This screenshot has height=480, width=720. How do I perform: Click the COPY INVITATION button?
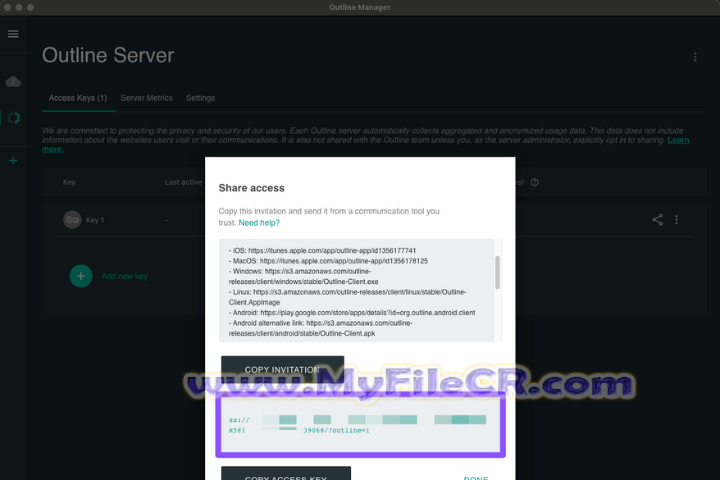point(282,369)
